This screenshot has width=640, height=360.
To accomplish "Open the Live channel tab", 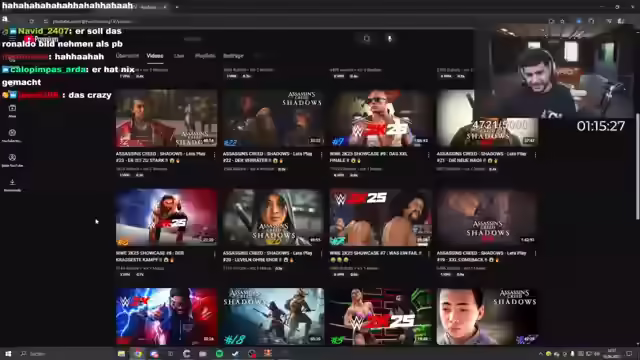I will [179, 56].
